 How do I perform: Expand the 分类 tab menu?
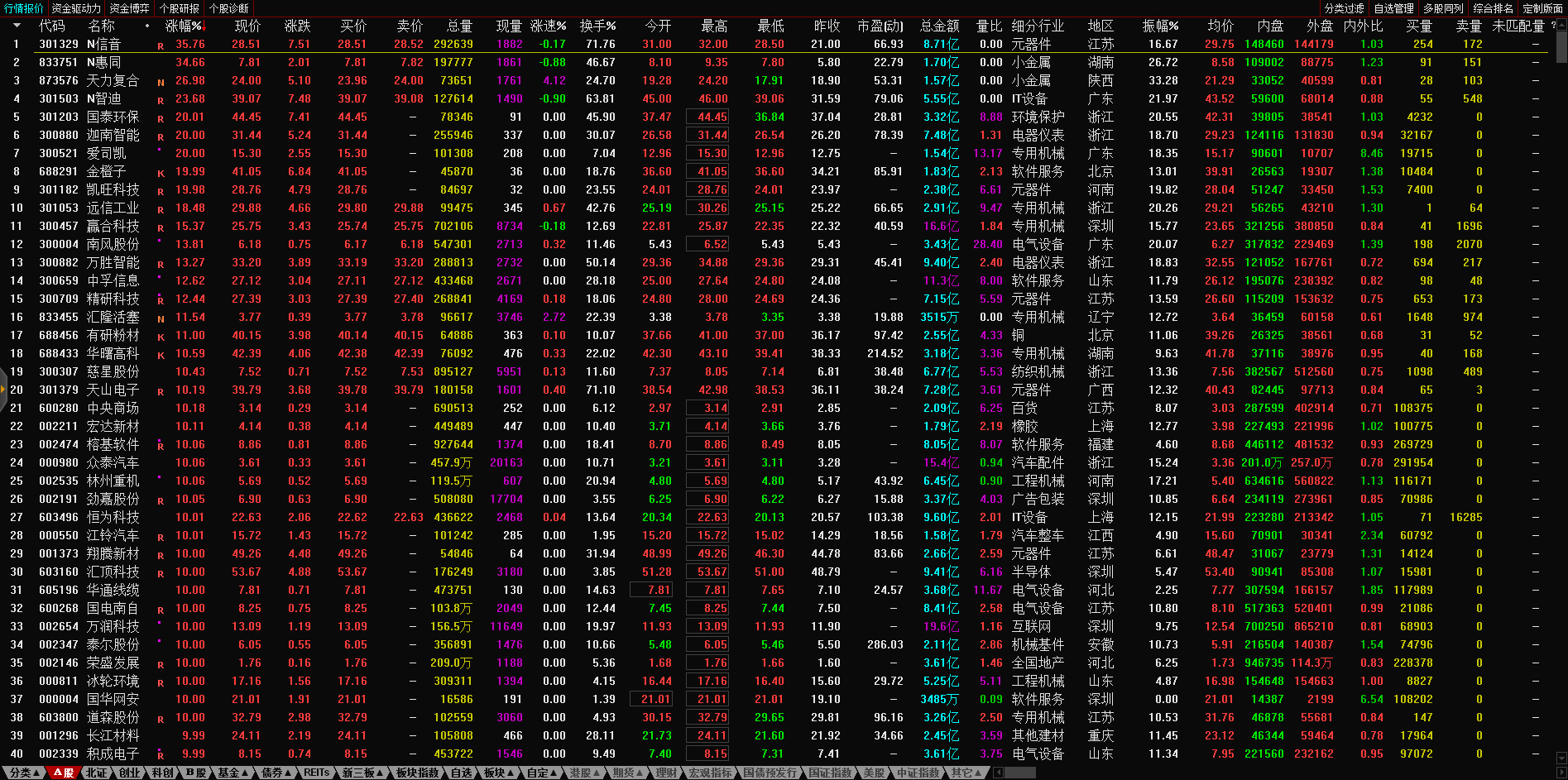(x=24, y=773)
